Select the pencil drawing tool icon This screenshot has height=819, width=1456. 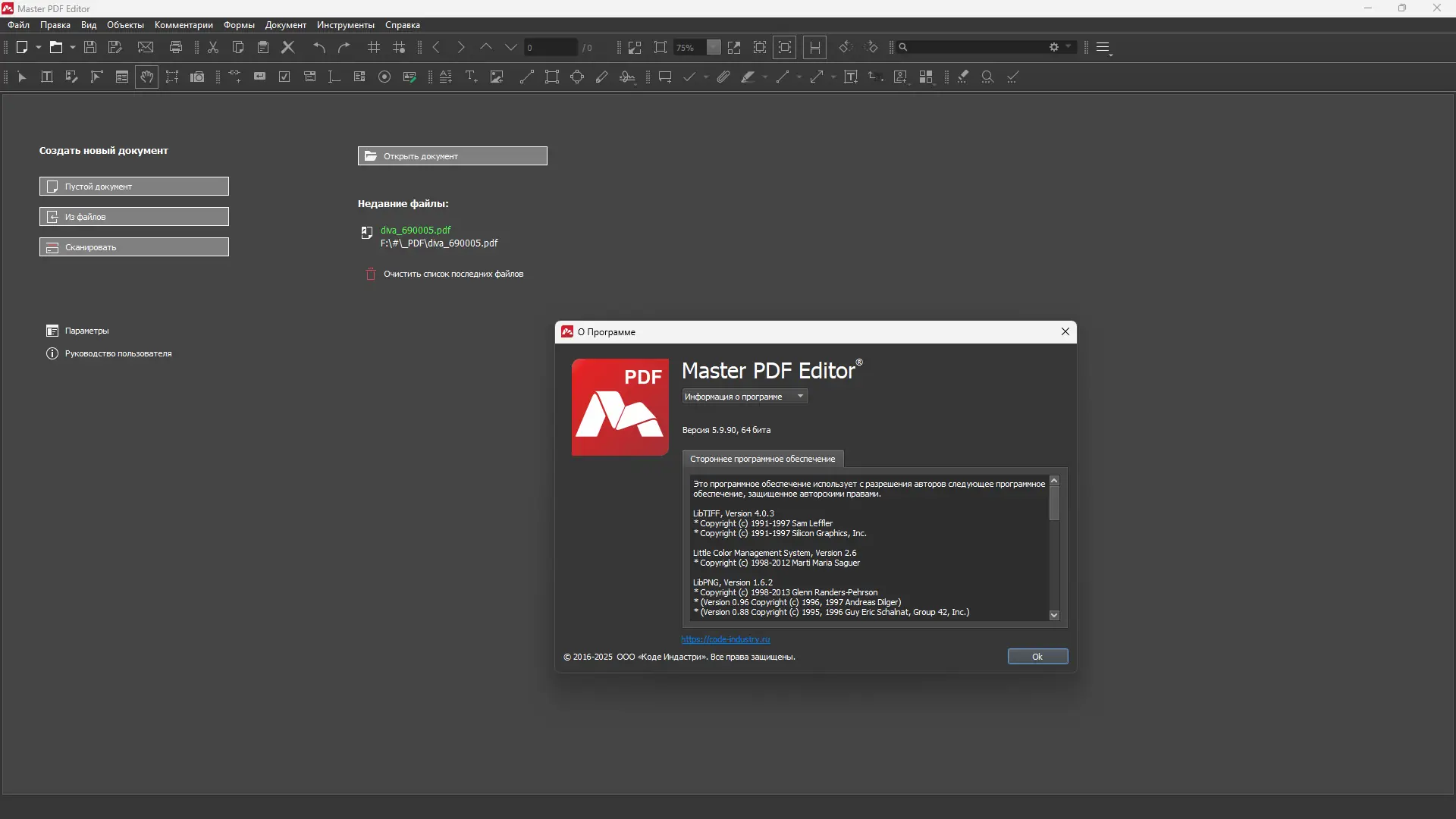click(602, 77)
